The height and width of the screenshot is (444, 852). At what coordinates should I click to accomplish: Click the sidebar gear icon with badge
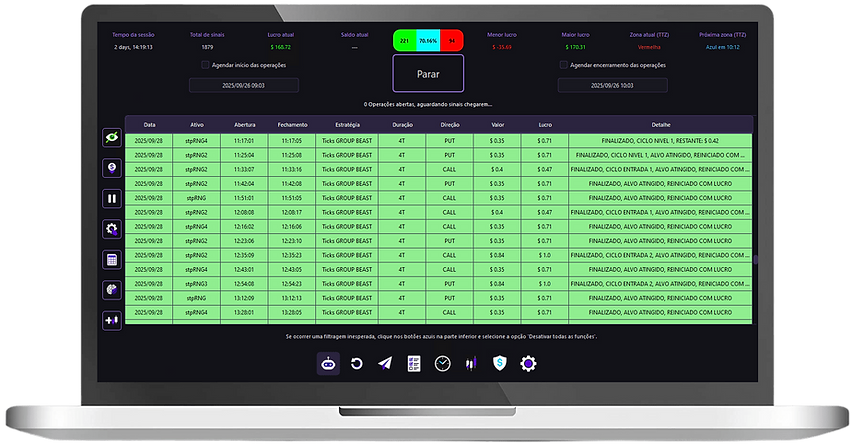[112, 229]
